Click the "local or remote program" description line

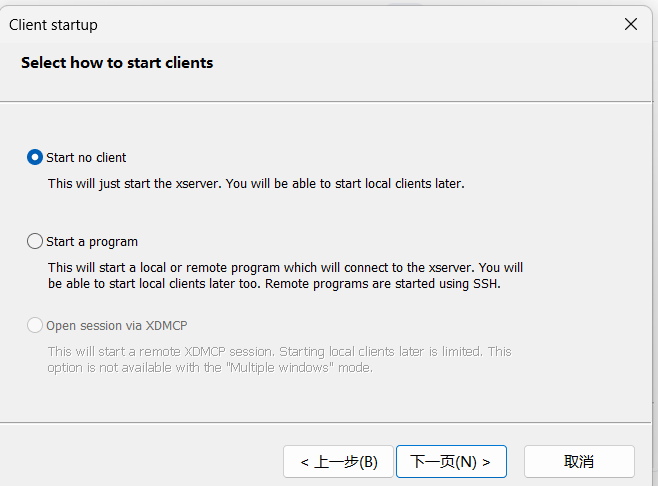(285, 268)
